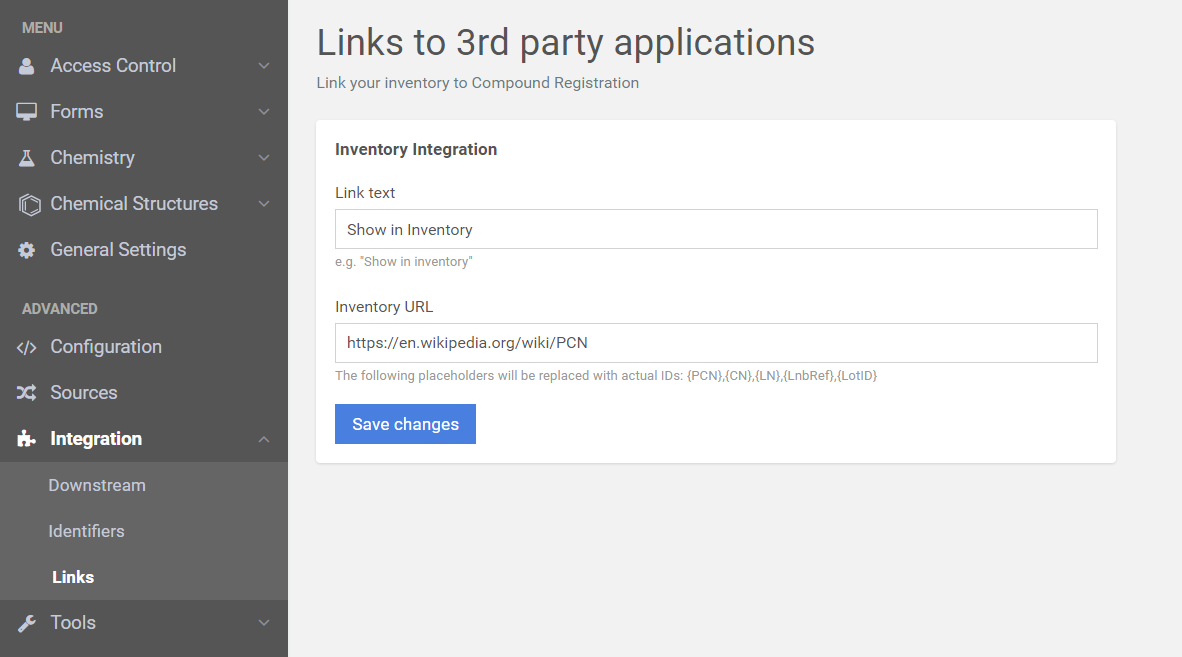Collapse the Integration section chevron
The image size is (1182, 657).
coord(264,439)
